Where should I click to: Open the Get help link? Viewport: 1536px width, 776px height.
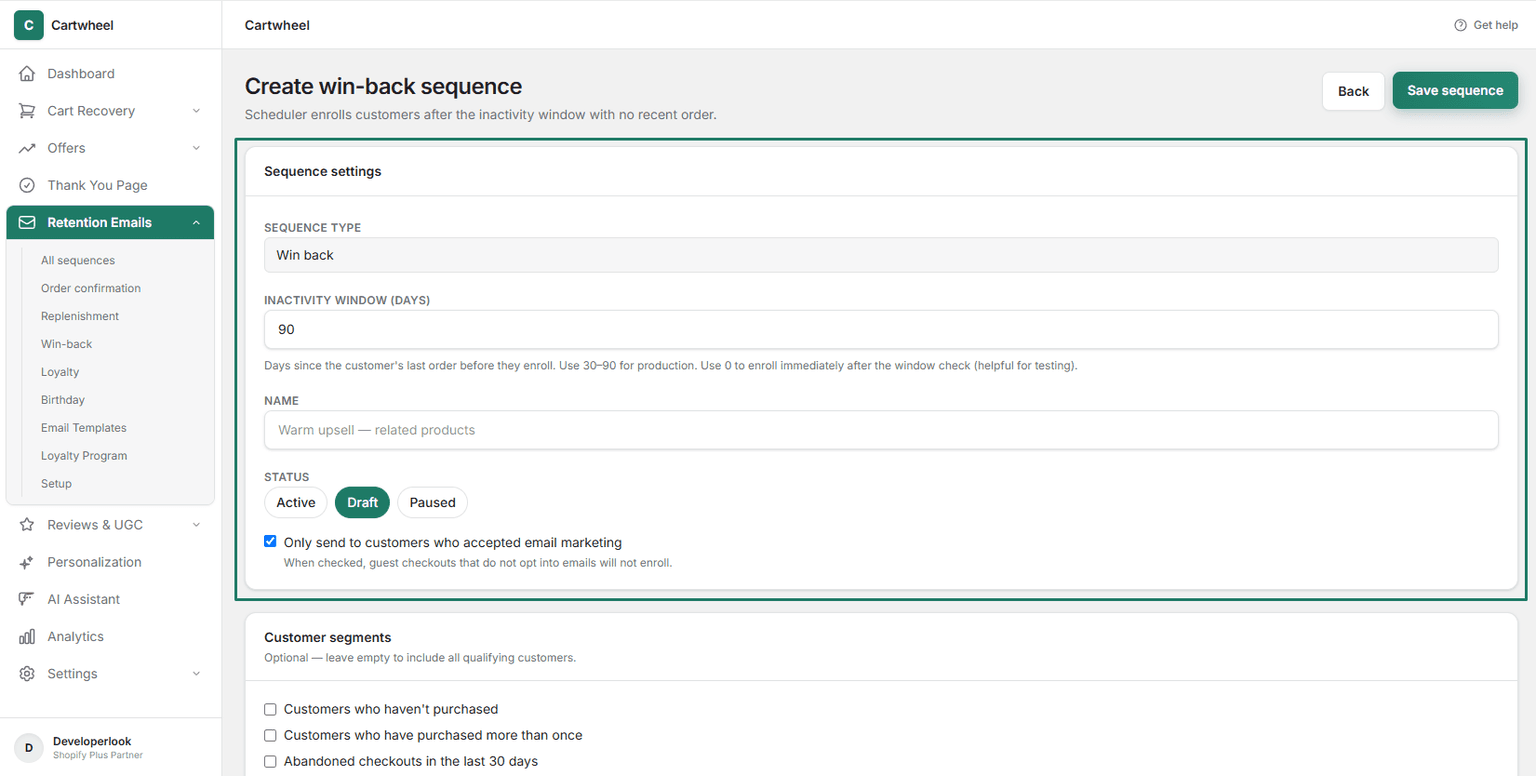[1486, 25]
